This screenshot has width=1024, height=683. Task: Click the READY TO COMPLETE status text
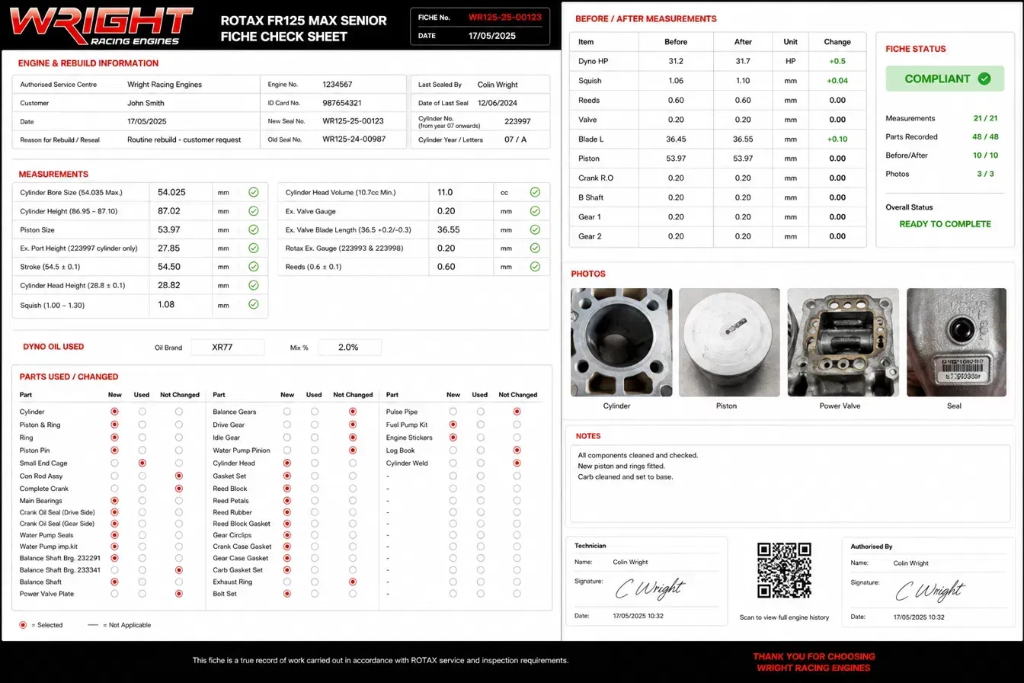pos(945,224)
